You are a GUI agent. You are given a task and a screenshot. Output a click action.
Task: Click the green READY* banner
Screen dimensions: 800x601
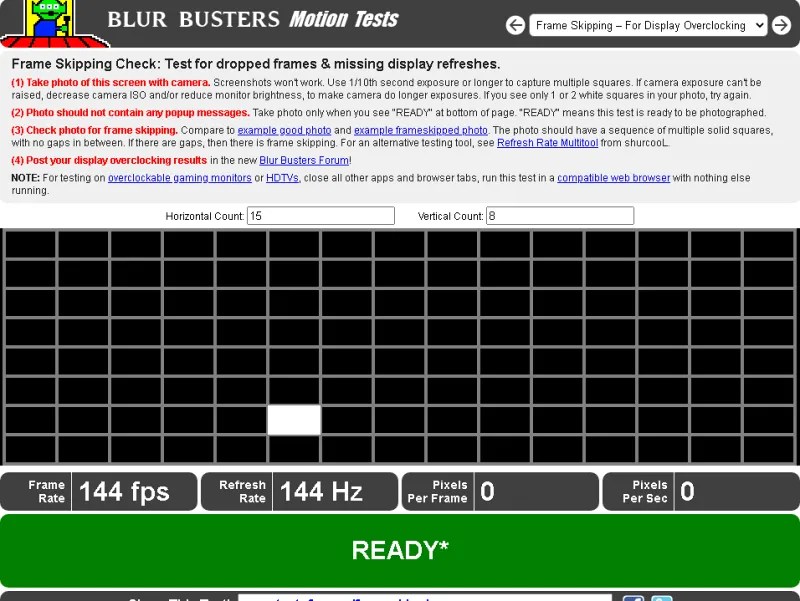[400, 549]
